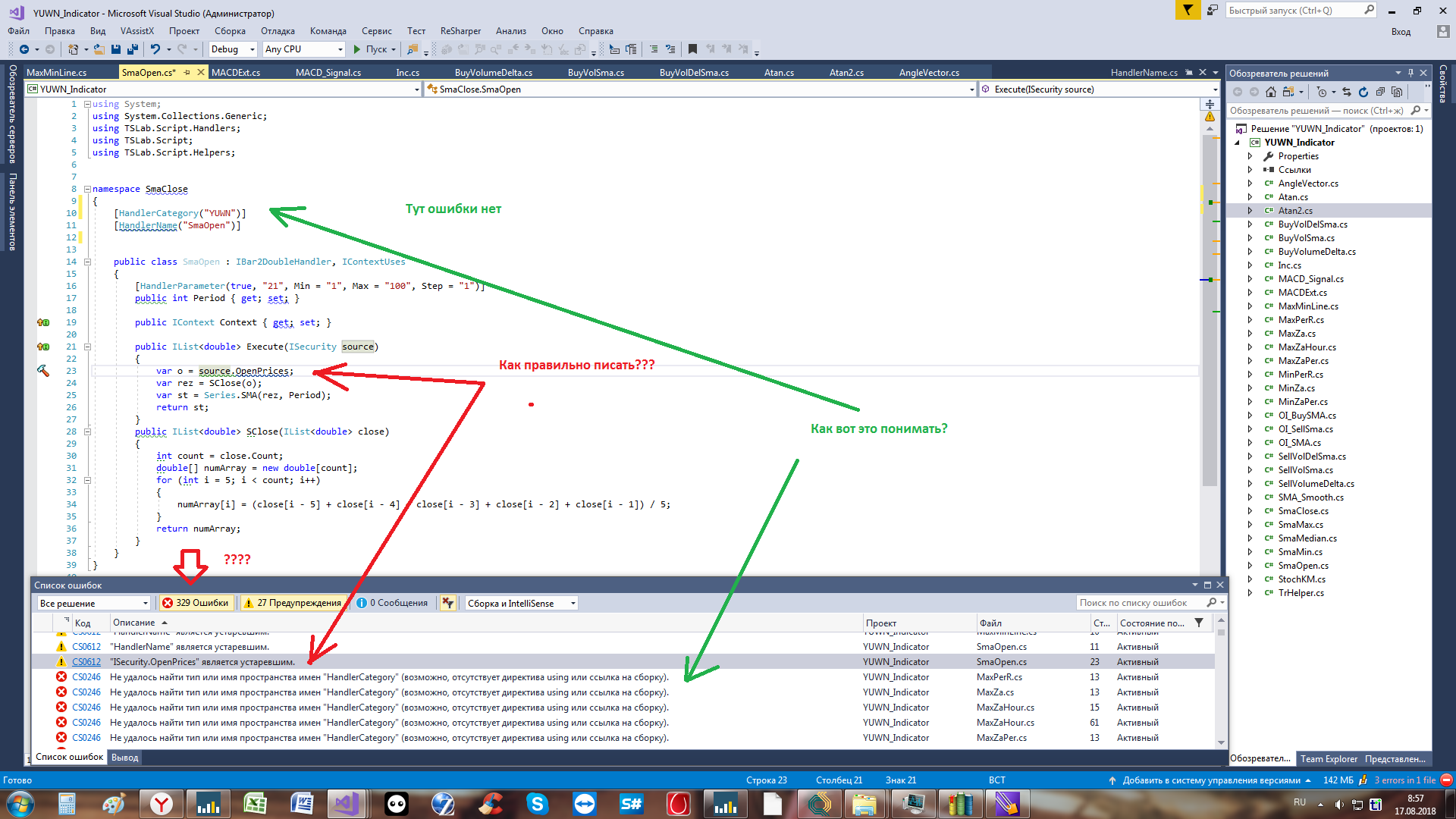This screenshot has width=1456, height=819.
Task: Open the CS0612 error code link
Action: (x=86, y=662)
